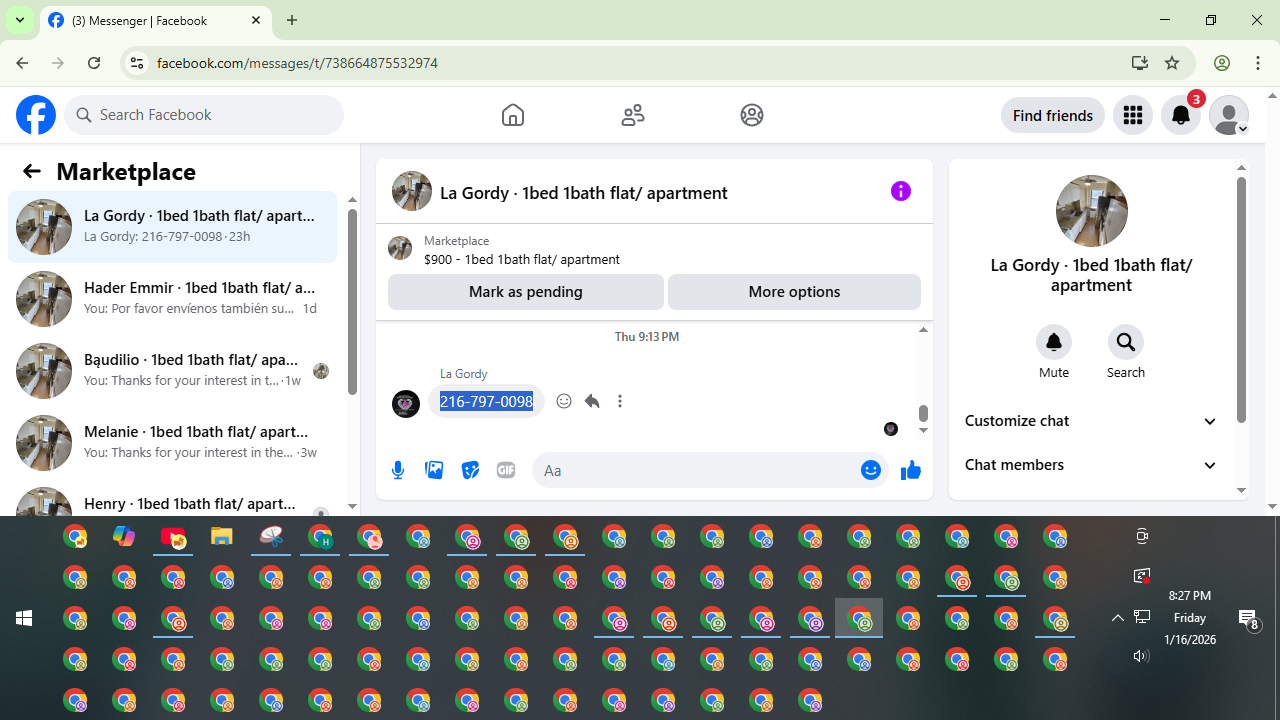Image resolution: width=1280 pixels, height=720 pixels.
Task: Click conversation header title La Gordy
Action: click(x=583, y=193)
